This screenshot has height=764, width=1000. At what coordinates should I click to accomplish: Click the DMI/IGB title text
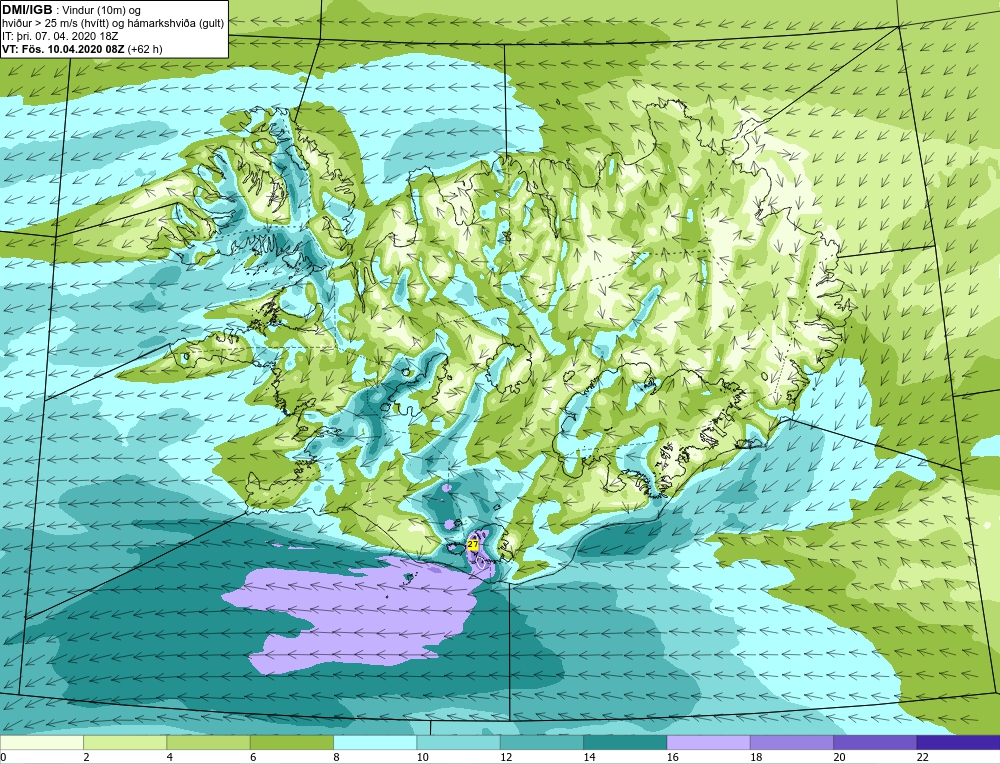click(27, 10)
